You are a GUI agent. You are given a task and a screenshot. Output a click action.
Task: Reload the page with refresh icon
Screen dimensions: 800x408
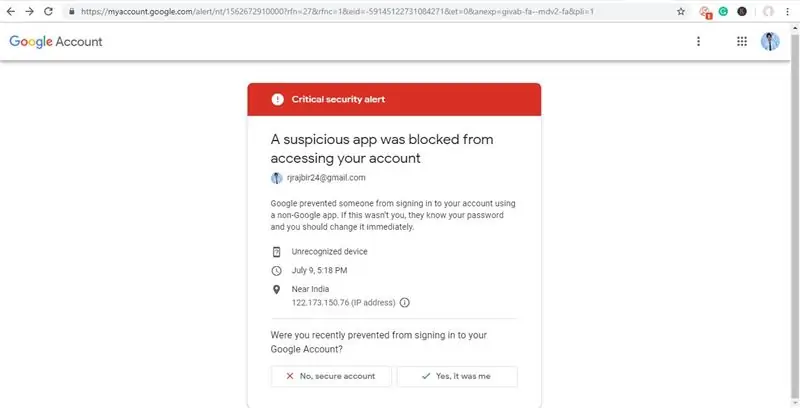pyautogui.click(x=48, y=11)
